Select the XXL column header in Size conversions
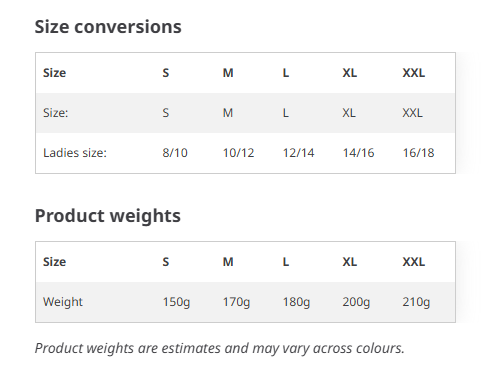This screenshot has height=373, width=491. point(414,73)
